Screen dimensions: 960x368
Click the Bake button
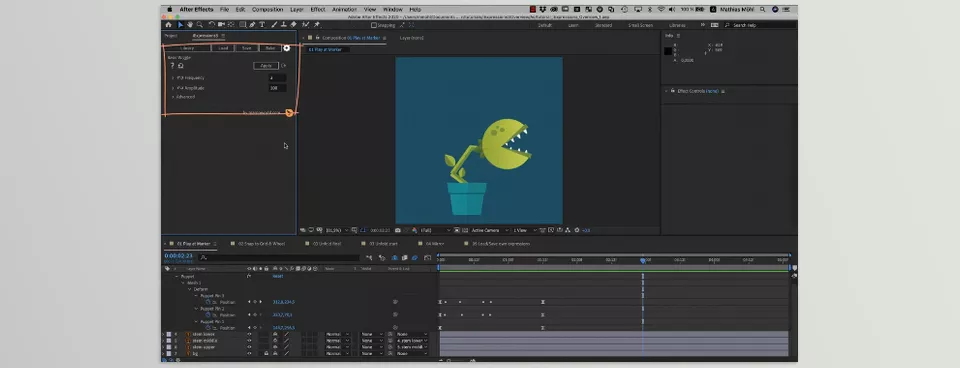tap(270, 48)
